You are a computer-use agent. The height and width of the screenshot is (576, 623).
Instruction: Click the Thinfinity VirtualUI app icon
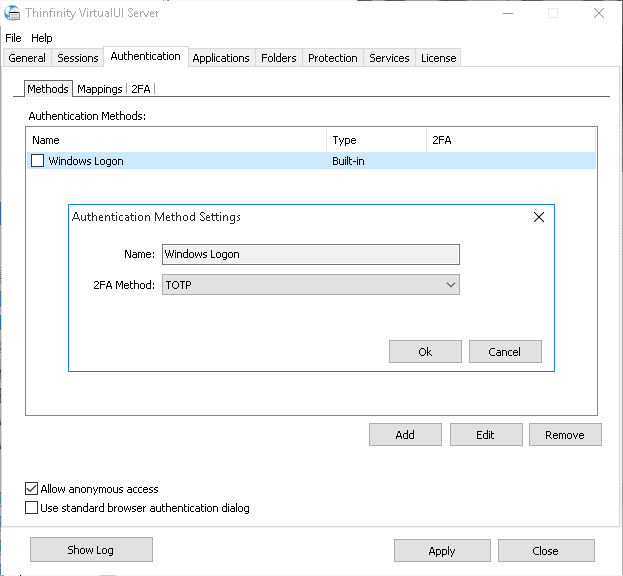click(x=13, y=13)
